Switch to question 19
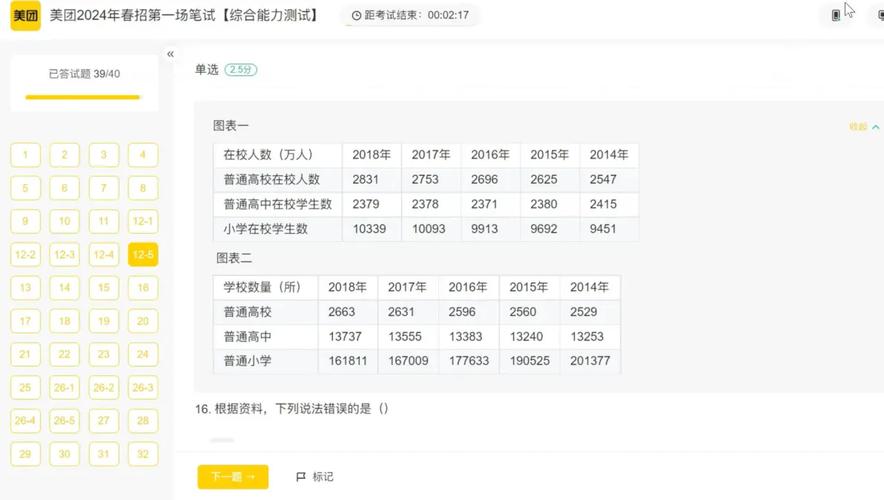The width and height of the screenshot is (884, 500). tap(104, 321)
